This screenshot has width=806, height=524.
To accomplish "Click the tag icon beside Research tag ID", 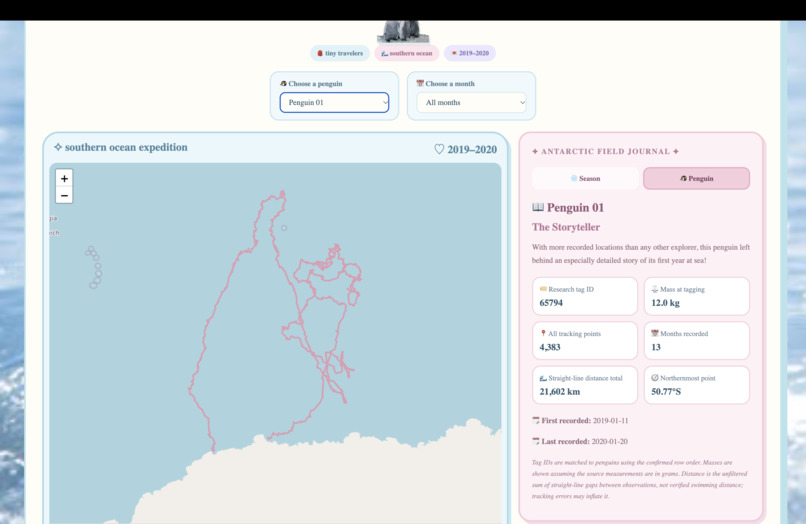I will 543,289.
